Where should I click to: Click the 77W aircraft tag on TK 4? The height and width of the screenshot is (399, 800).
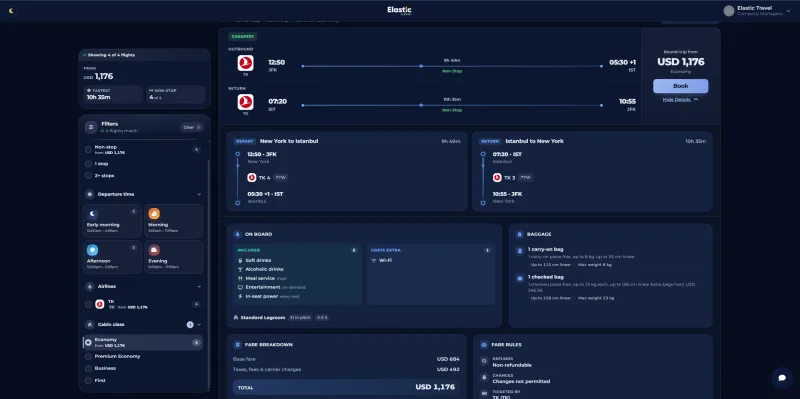click(x=280, y=178)
